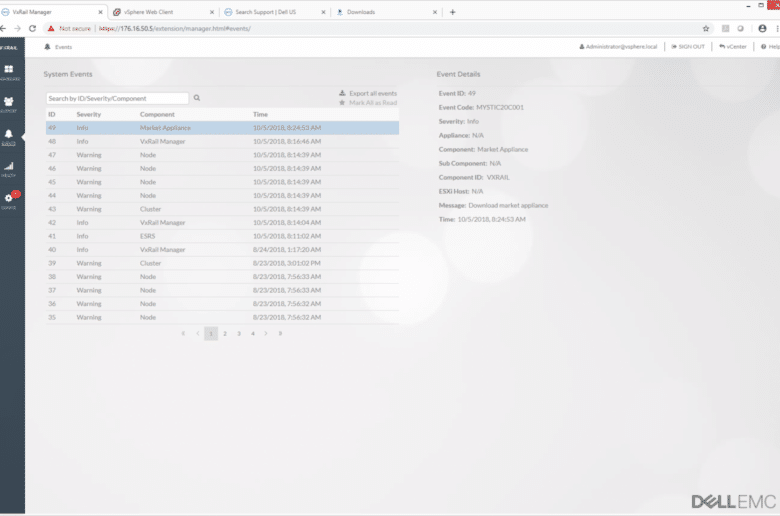This screenshot has height=516, width=780.
Task: Close the vSphere Web Client tab
Action: pos(212,12)
